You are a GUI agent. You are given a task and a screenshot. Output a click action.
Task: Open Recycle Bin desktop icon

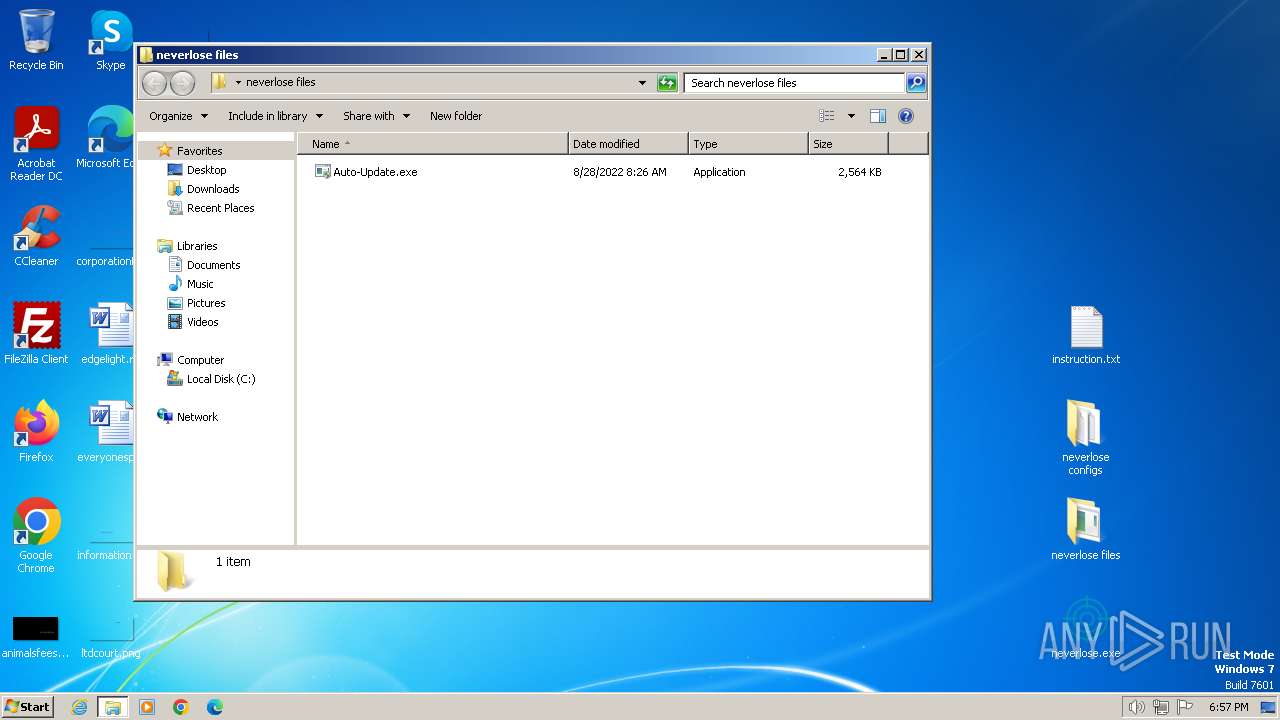pyautogui.click(x=36, y=40)
